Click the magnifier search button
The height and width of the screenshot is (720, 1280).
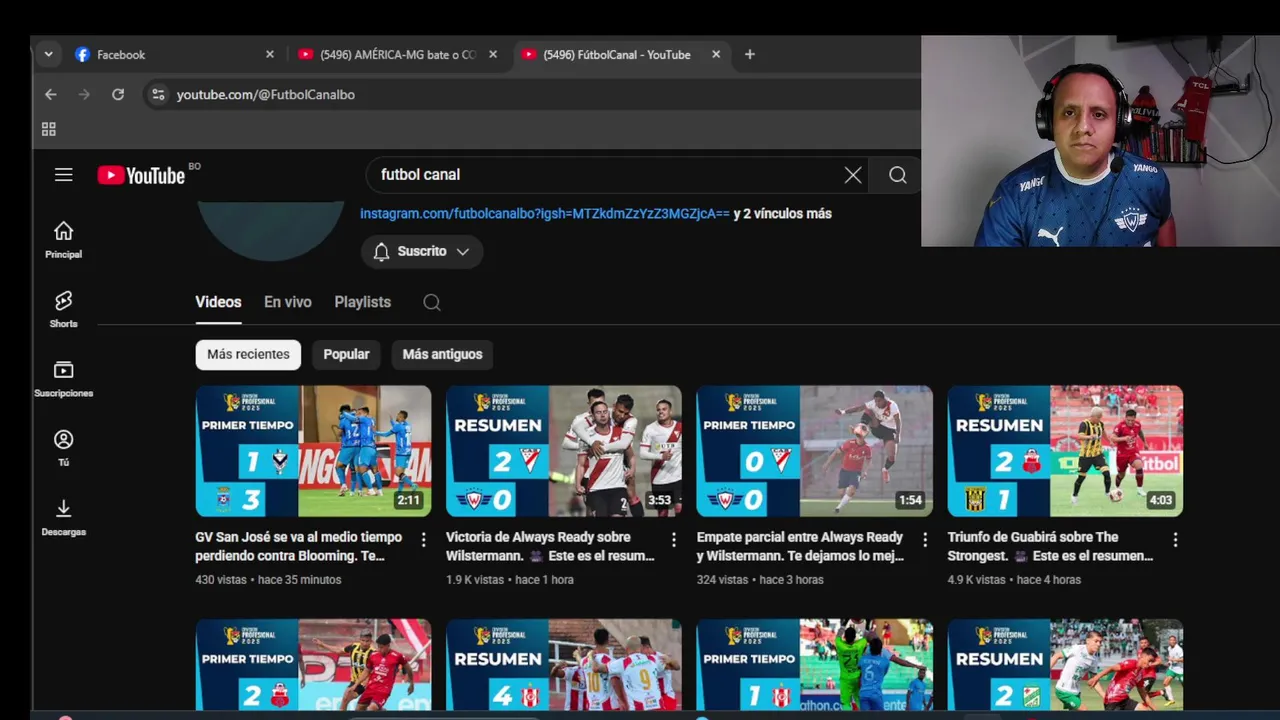[898, 175]
